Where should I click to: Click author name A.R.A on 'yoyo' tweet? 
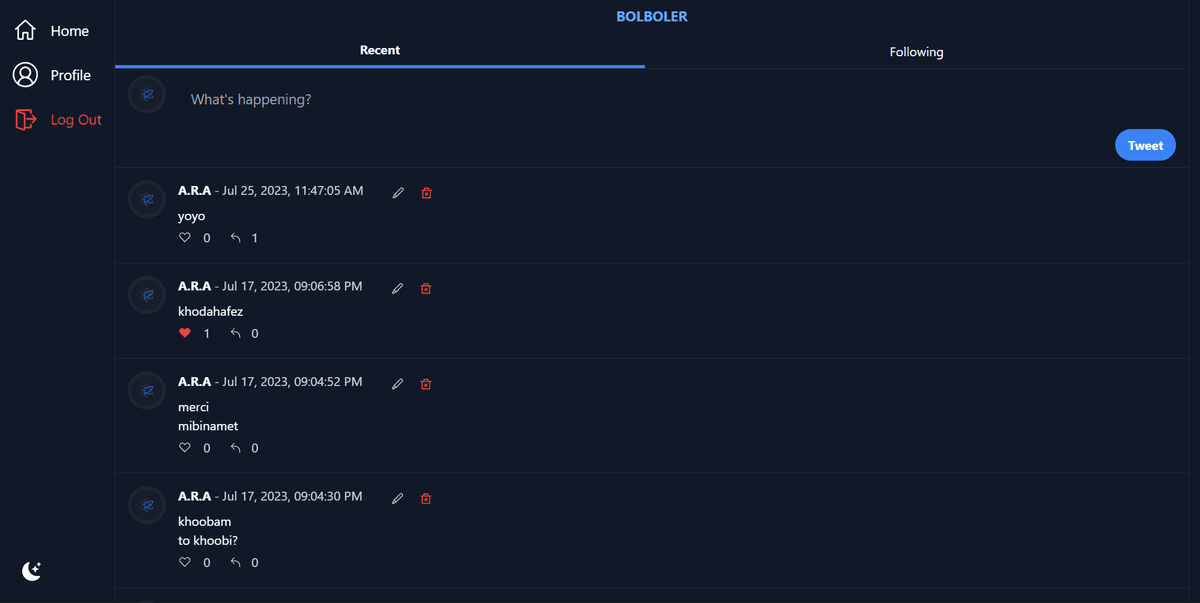pos(194,190)
